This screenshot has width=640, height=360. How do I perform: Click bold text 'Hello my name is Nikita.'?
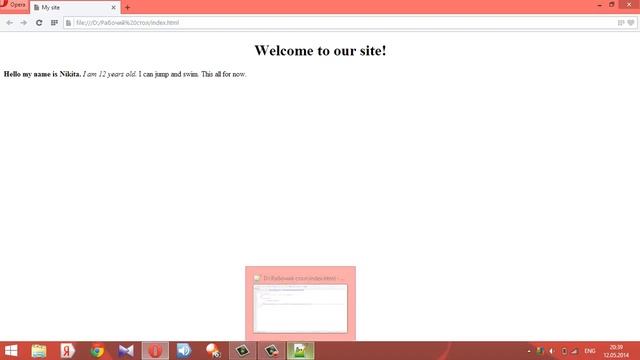pos(42,74)
